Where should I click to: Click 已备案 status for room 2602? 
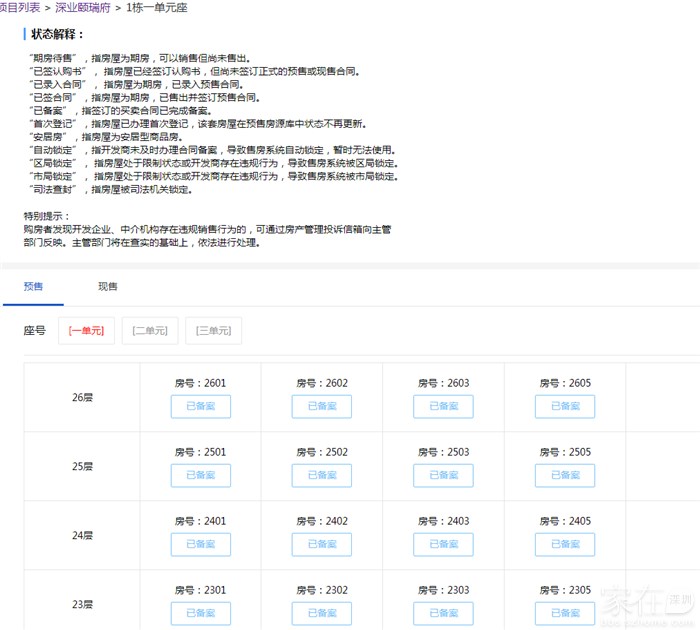[322, 406]
